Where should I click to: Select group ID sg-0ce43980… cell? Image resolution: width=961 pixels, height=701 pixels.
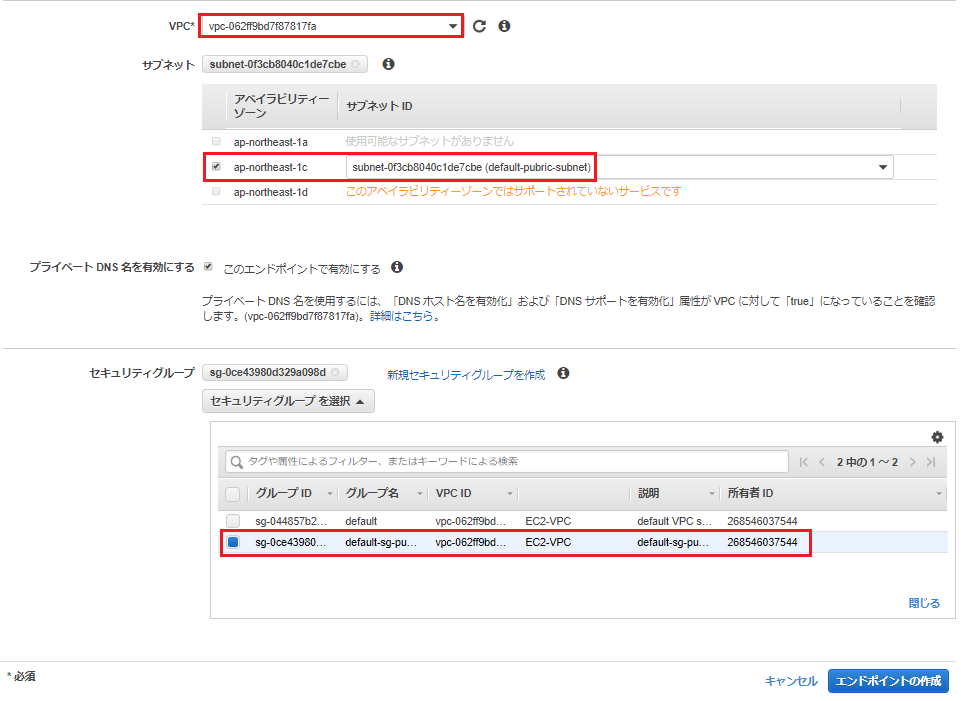pyautogui.click(x=291, y=542)
